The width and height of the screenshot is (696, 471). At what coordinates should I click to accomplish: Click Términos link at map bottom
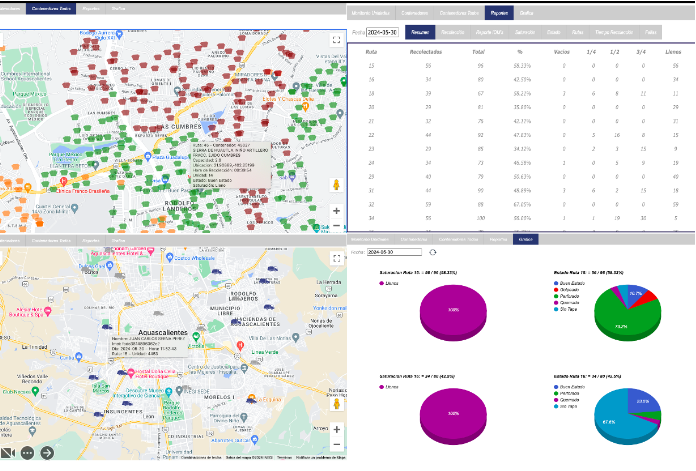coord(284,457)
